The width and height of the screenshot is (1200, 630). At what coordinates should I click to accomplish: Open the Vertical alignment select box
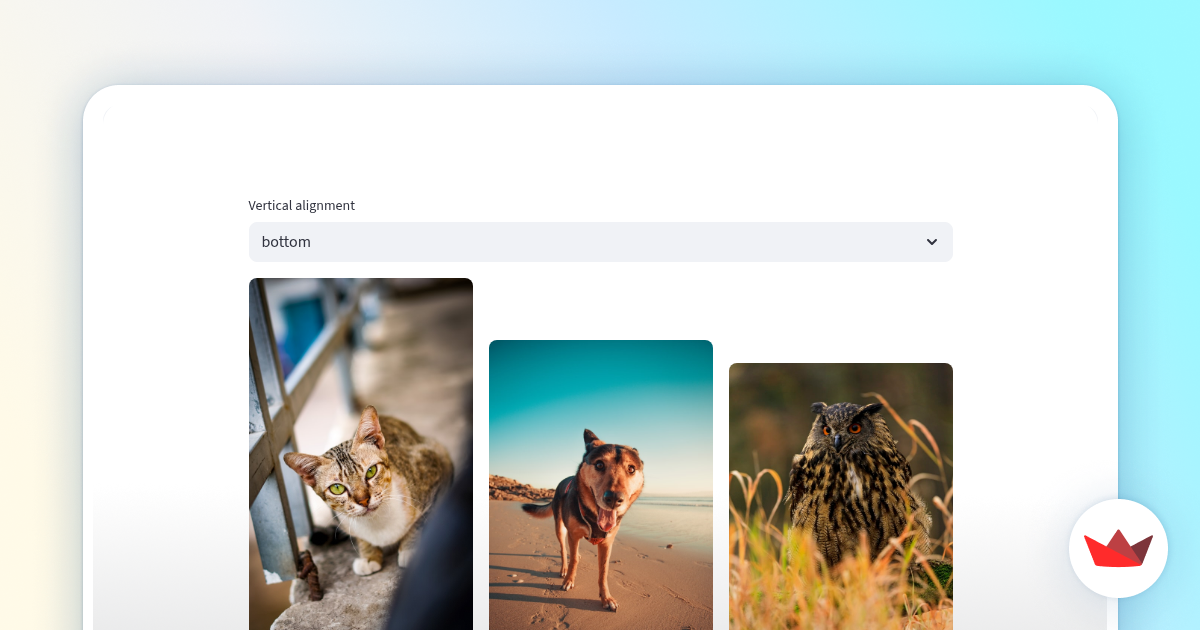[600, 242]
